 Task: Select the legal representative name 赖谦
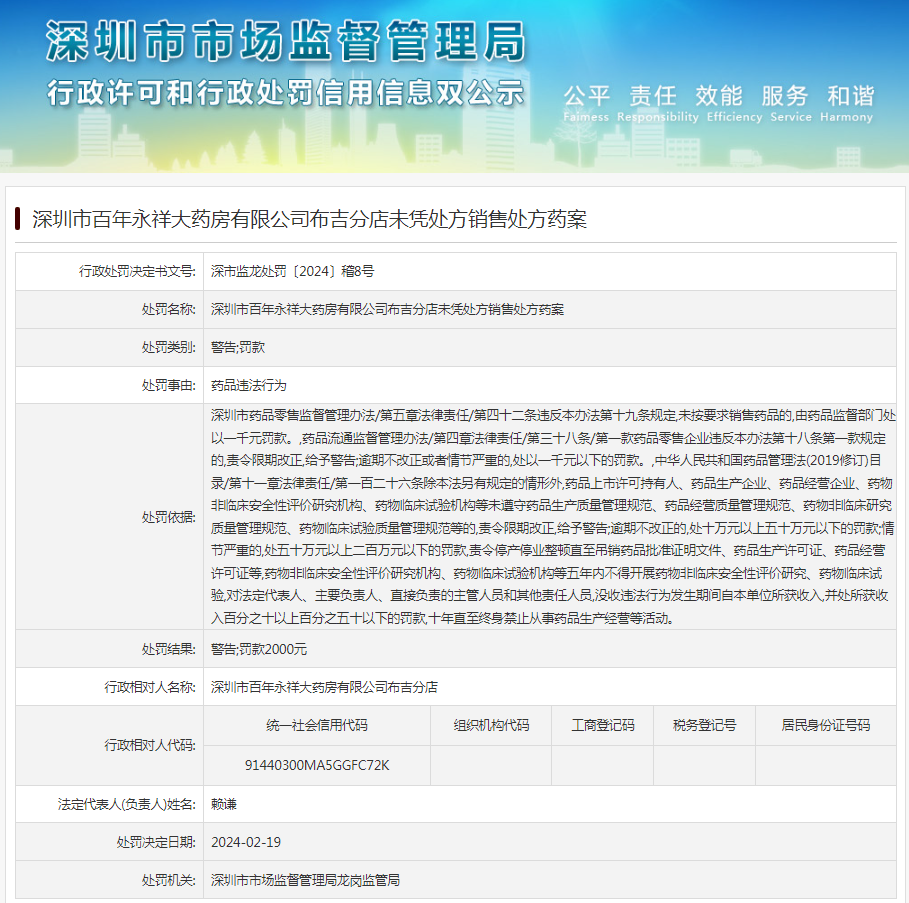224,804
